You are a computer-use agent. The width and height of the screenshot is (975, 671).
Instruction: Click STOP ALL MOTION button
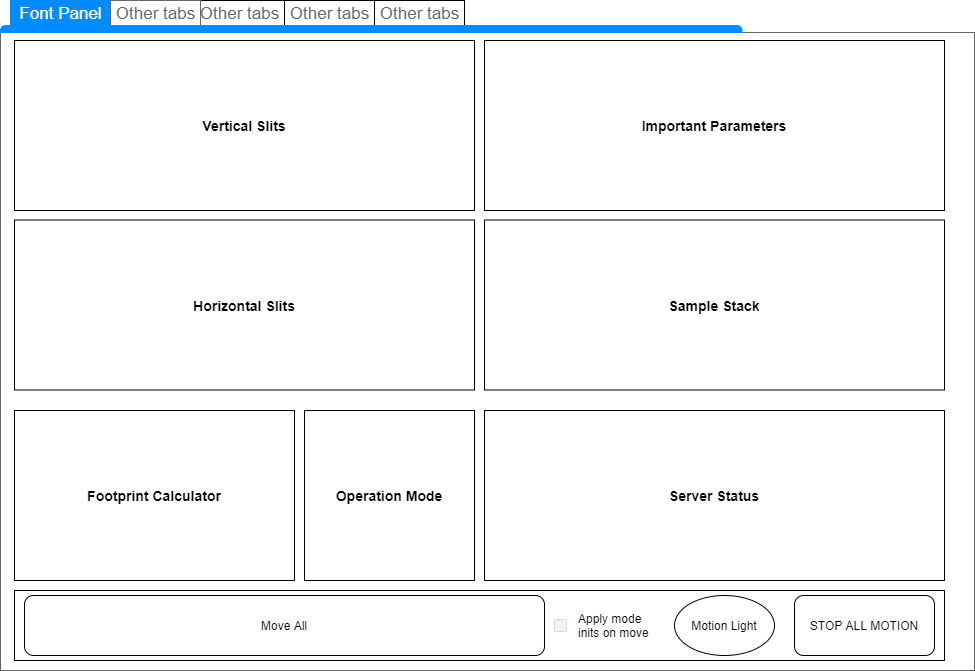864,626
